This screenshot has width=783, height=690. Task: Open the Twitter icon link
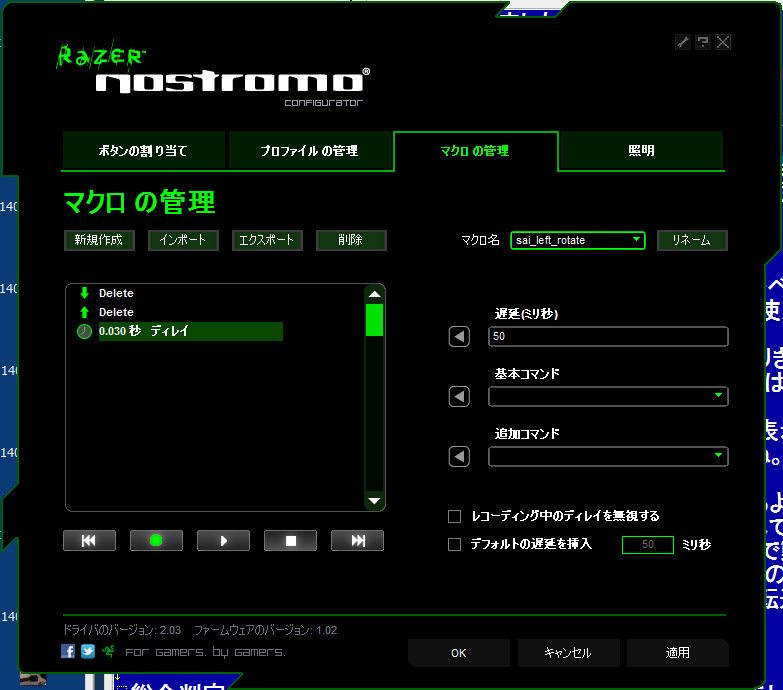88,651
